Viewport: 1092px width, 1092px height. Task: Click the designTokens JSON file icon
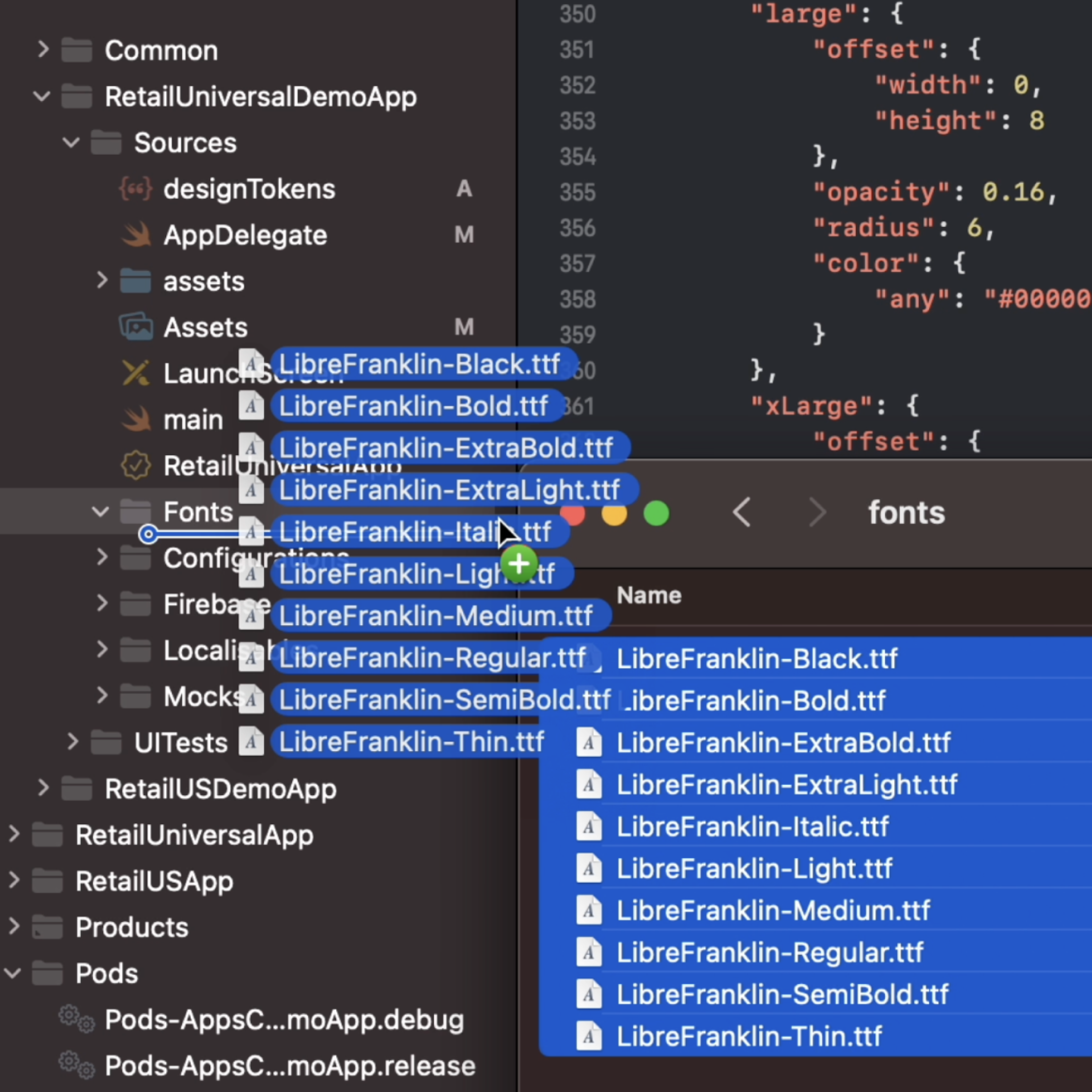pyautogui.click(x=135, y=189)
